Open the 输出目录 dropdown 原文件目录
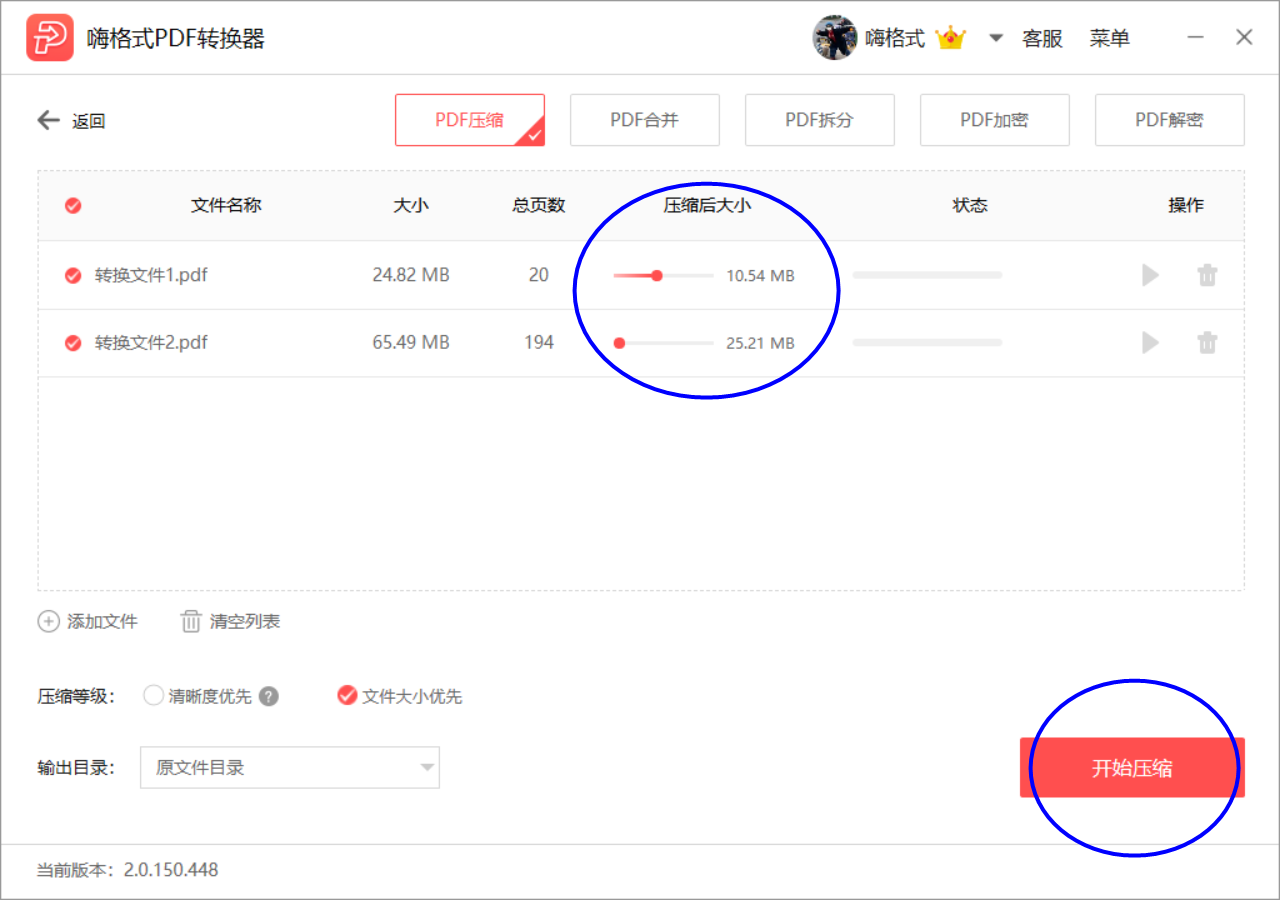This screenshot has width=1280, height=900. (290, 768)
